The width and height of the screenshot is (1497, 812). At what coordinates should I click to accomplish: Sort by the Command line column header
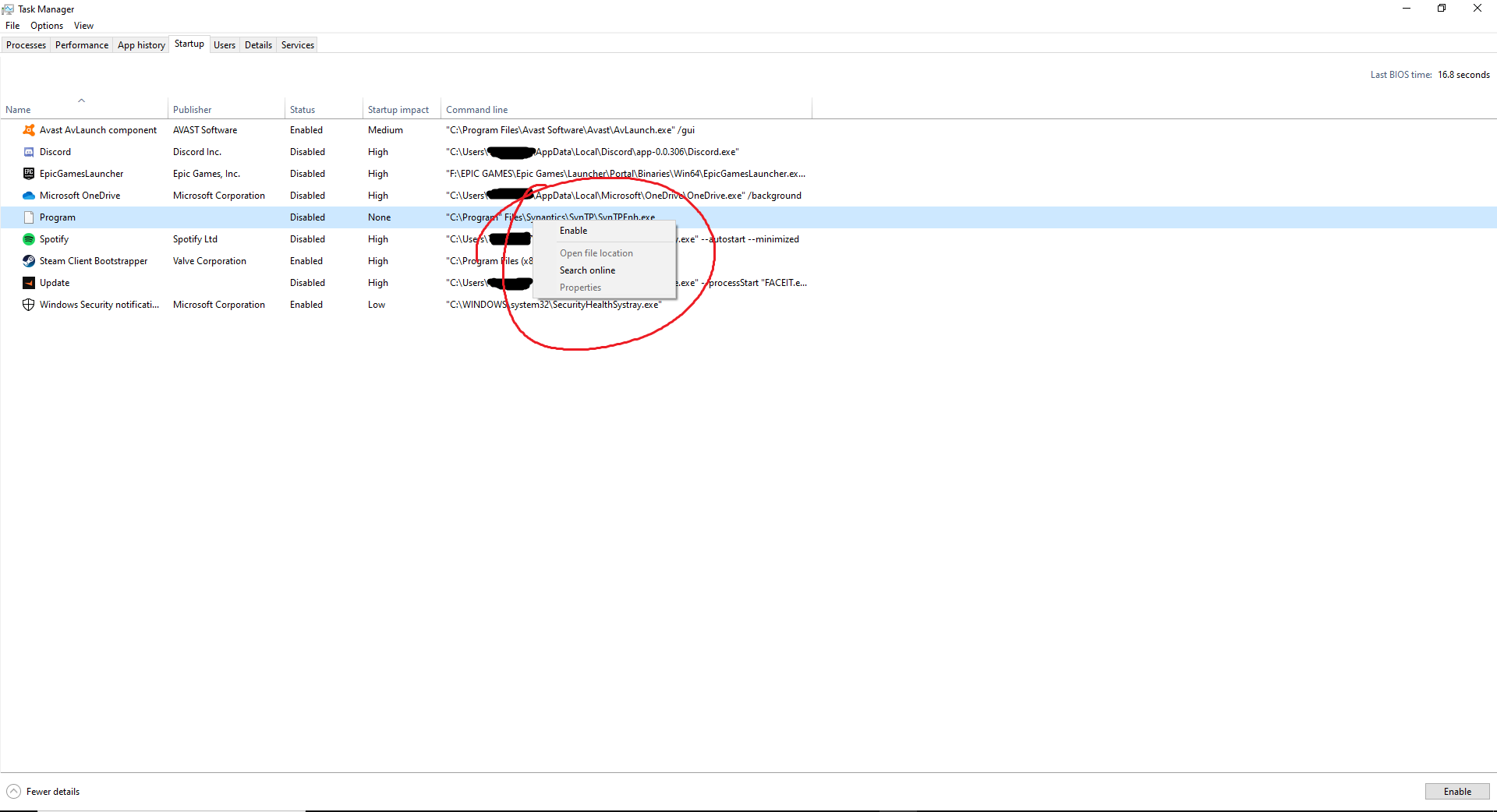pos(626,110)
